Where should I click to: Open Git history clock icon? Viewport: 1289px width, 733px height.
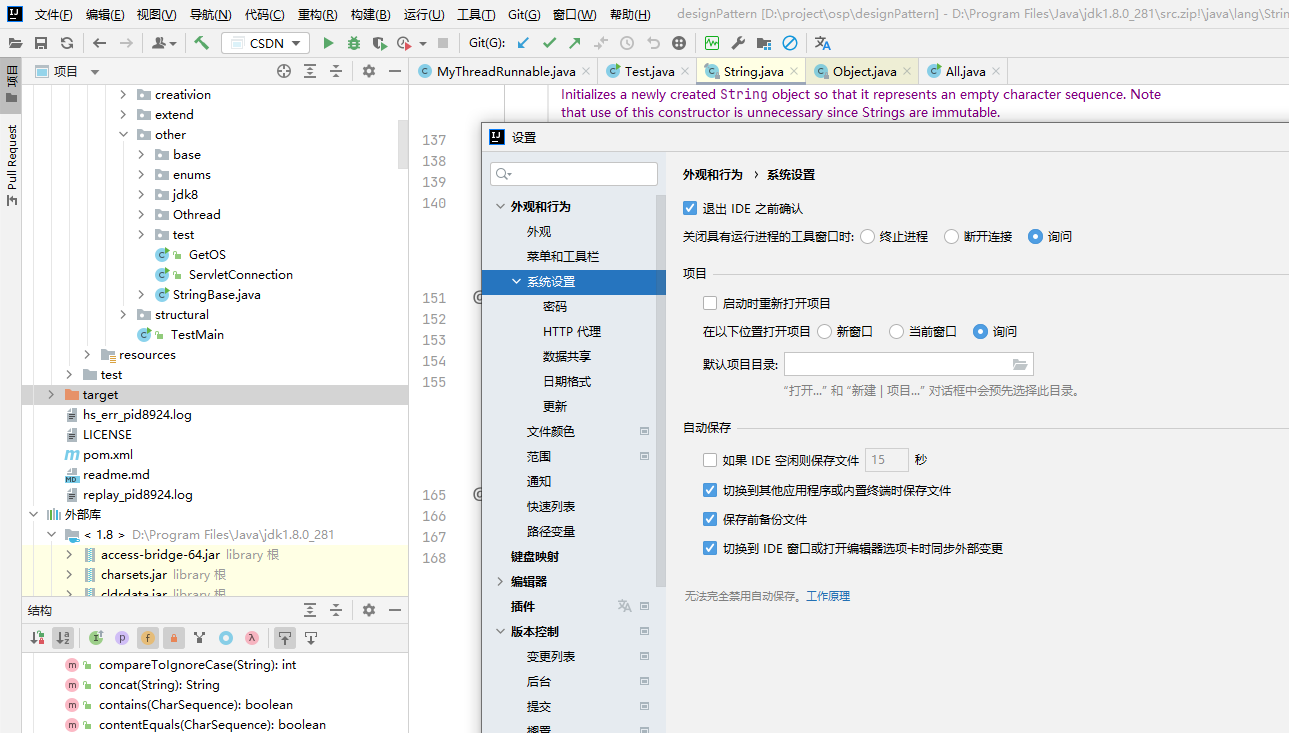click(627, 43)
